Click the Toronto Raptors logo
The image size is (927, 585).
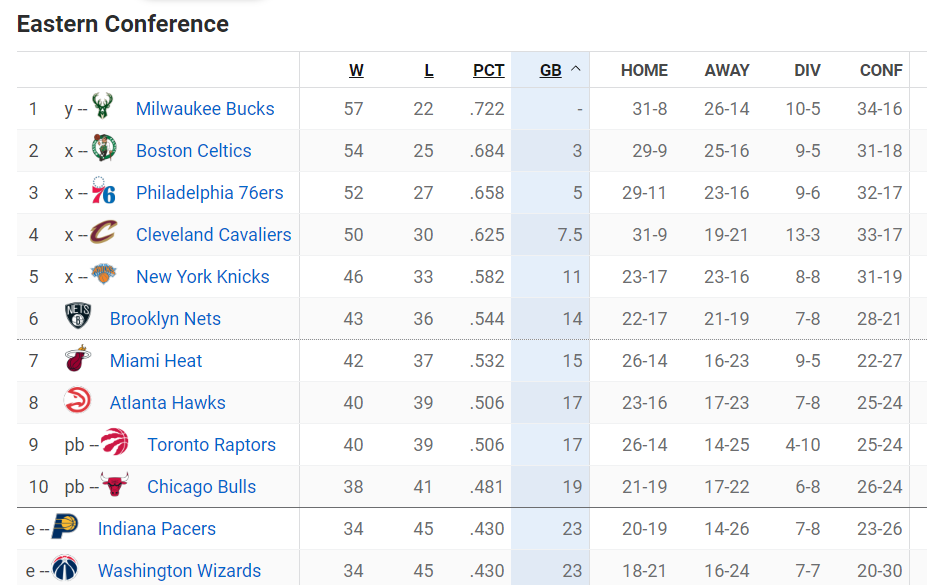pyautogui.click(x=115, y=443)
